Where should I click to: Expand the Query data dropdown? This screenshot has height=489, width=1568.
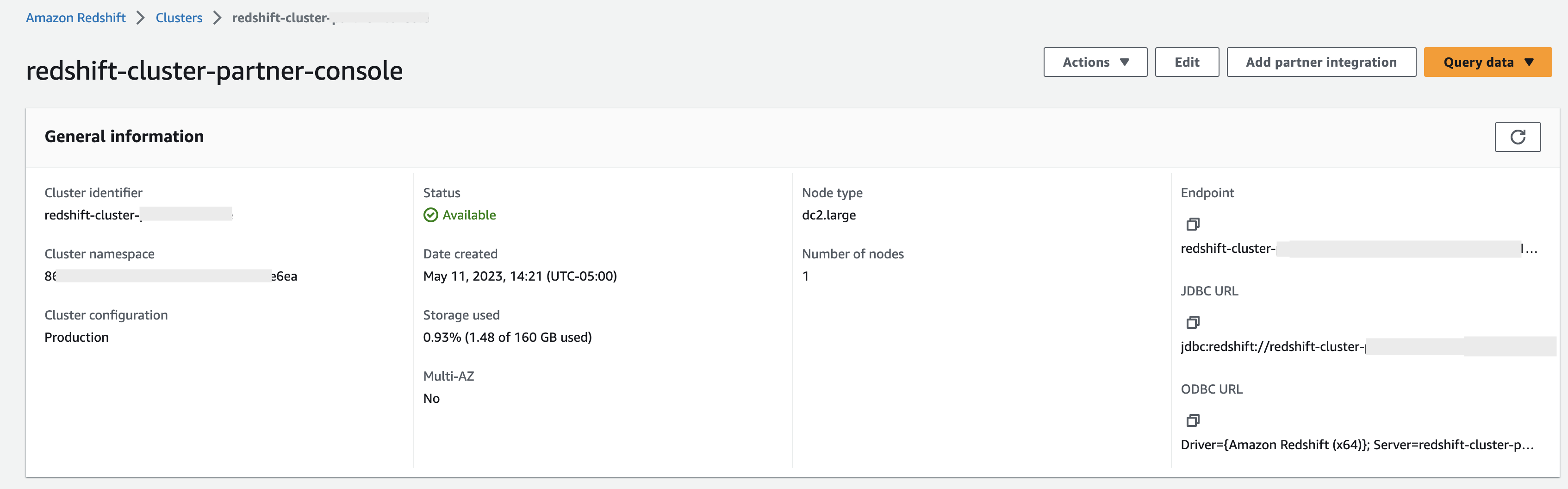(x=1487, y=62)
